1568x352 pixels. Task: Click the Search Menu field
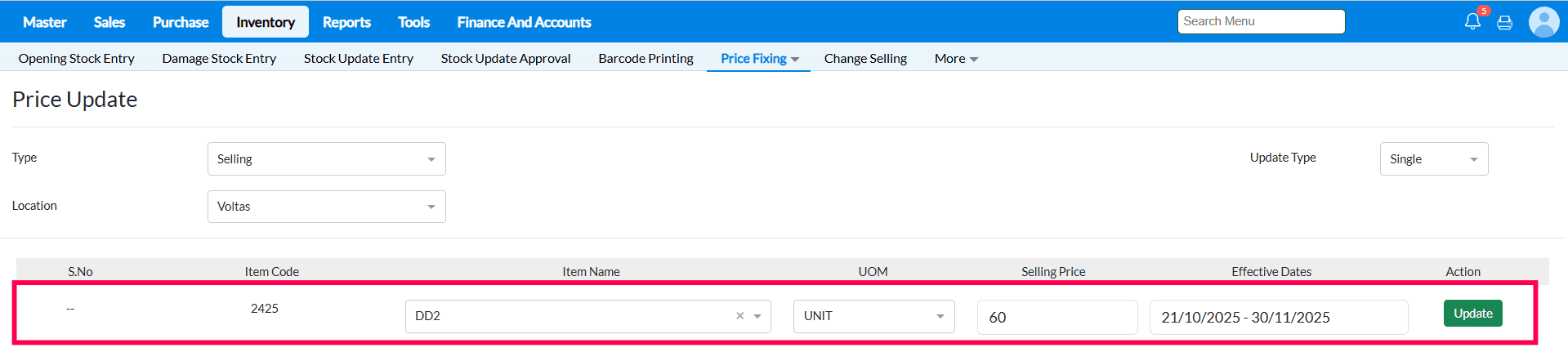pyautogui.click(x=1261, y=21)
